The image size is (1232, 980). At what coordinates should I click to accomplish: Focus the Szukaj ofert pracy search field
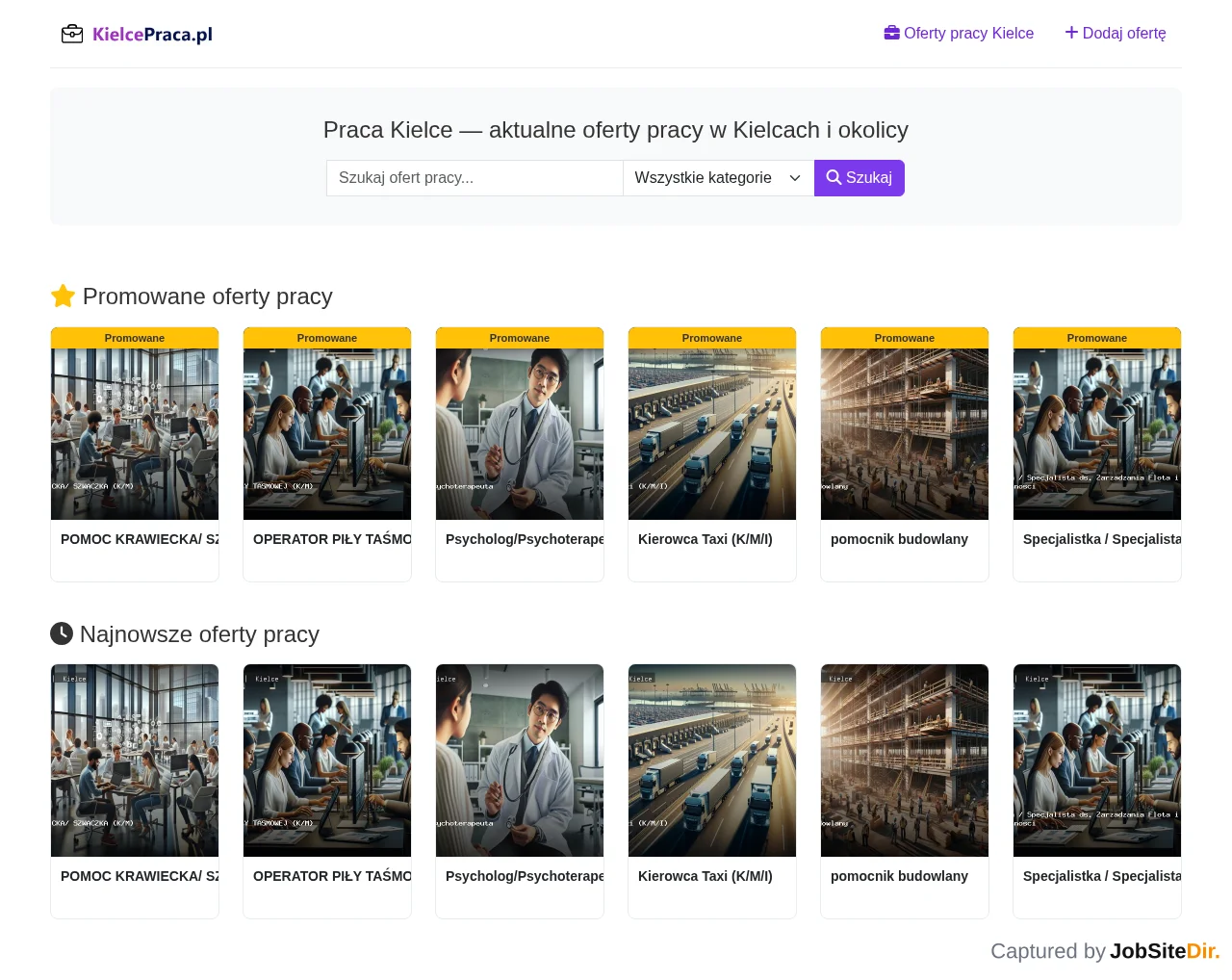coord(475,178)
